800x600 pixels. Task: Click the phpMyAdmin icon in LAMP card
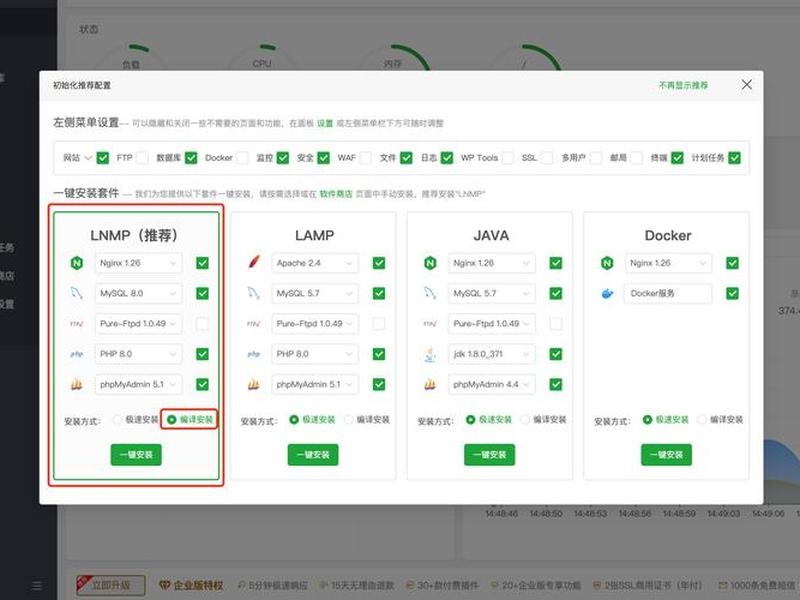[x=254, y=384]
